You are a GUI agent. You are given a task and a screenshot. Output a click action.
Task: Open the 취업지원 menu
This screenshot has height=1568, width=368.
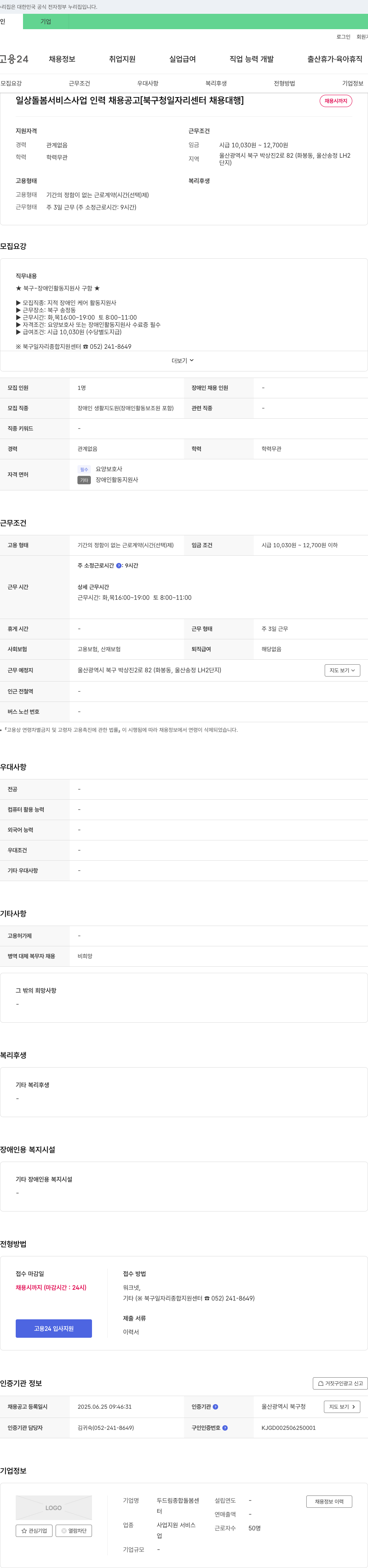pyautogui.click(x=122, y=59)
